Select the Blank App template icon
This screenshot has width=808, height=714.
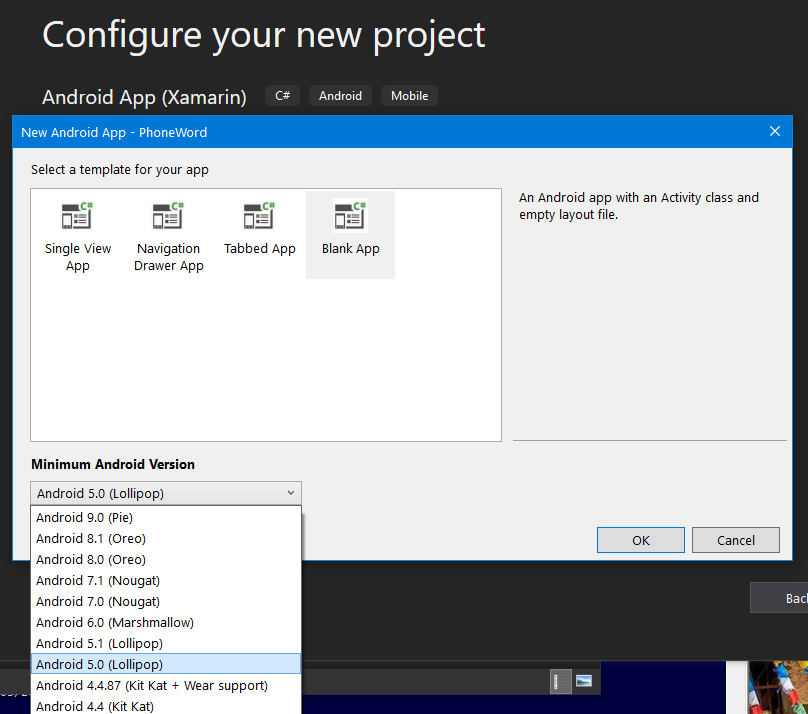(350, 217)
